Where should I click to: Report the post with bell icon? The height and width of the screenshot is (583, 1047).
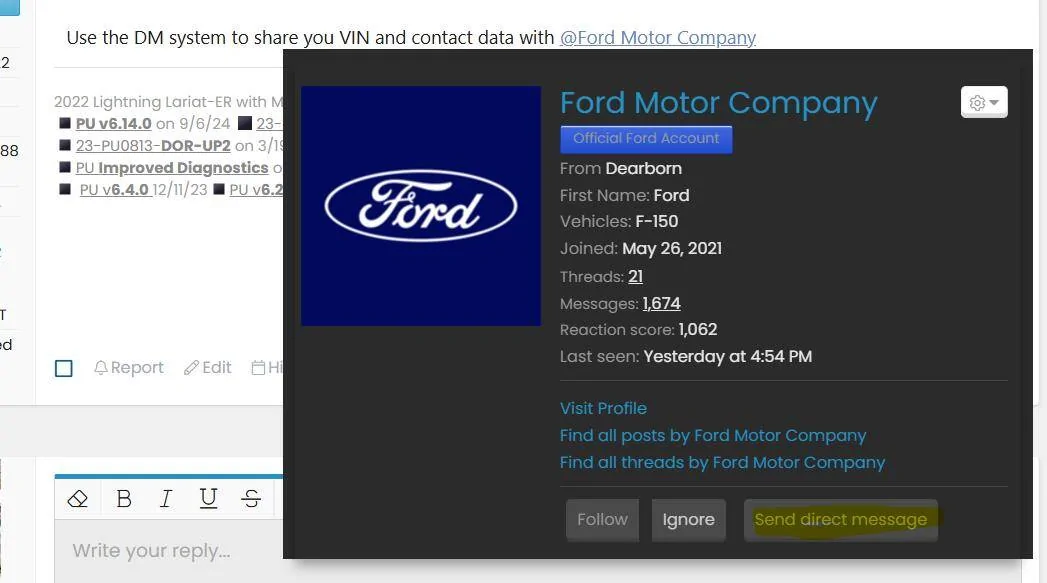click(x=128, y=368)
